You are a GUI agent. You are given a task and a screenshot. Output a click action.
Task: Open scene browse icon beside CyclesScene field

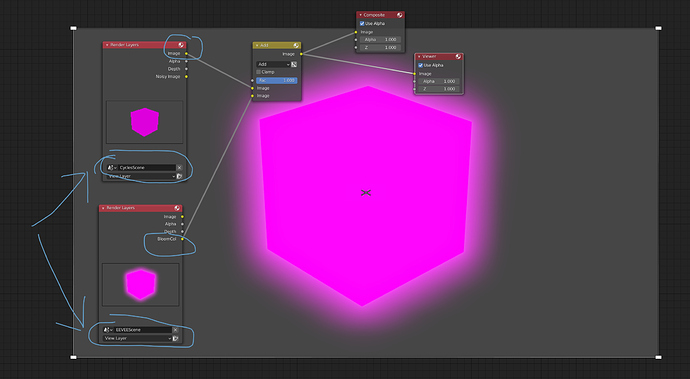coord(111,168)
